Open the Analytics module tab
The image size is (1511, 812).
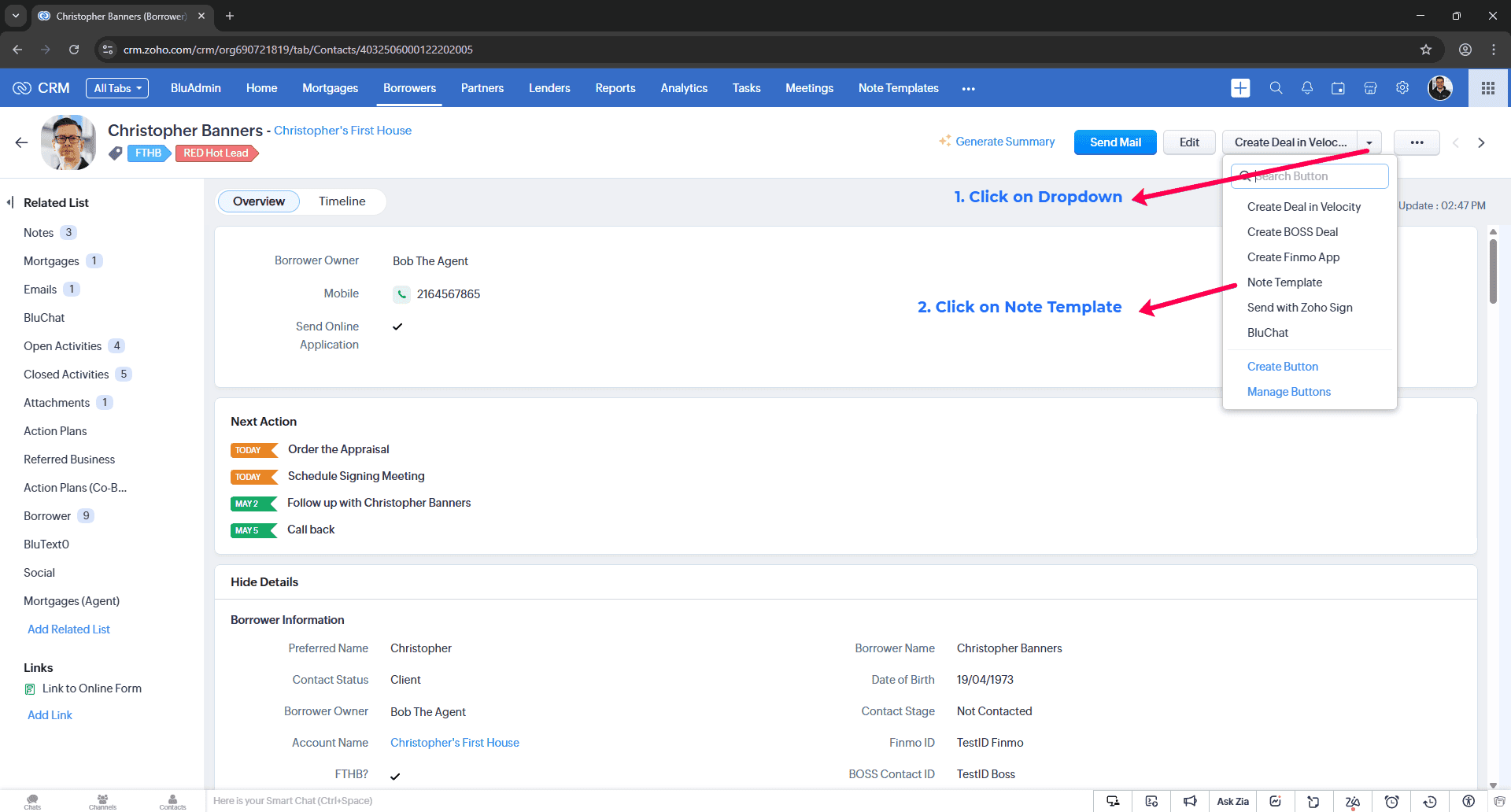click(683, 88)
